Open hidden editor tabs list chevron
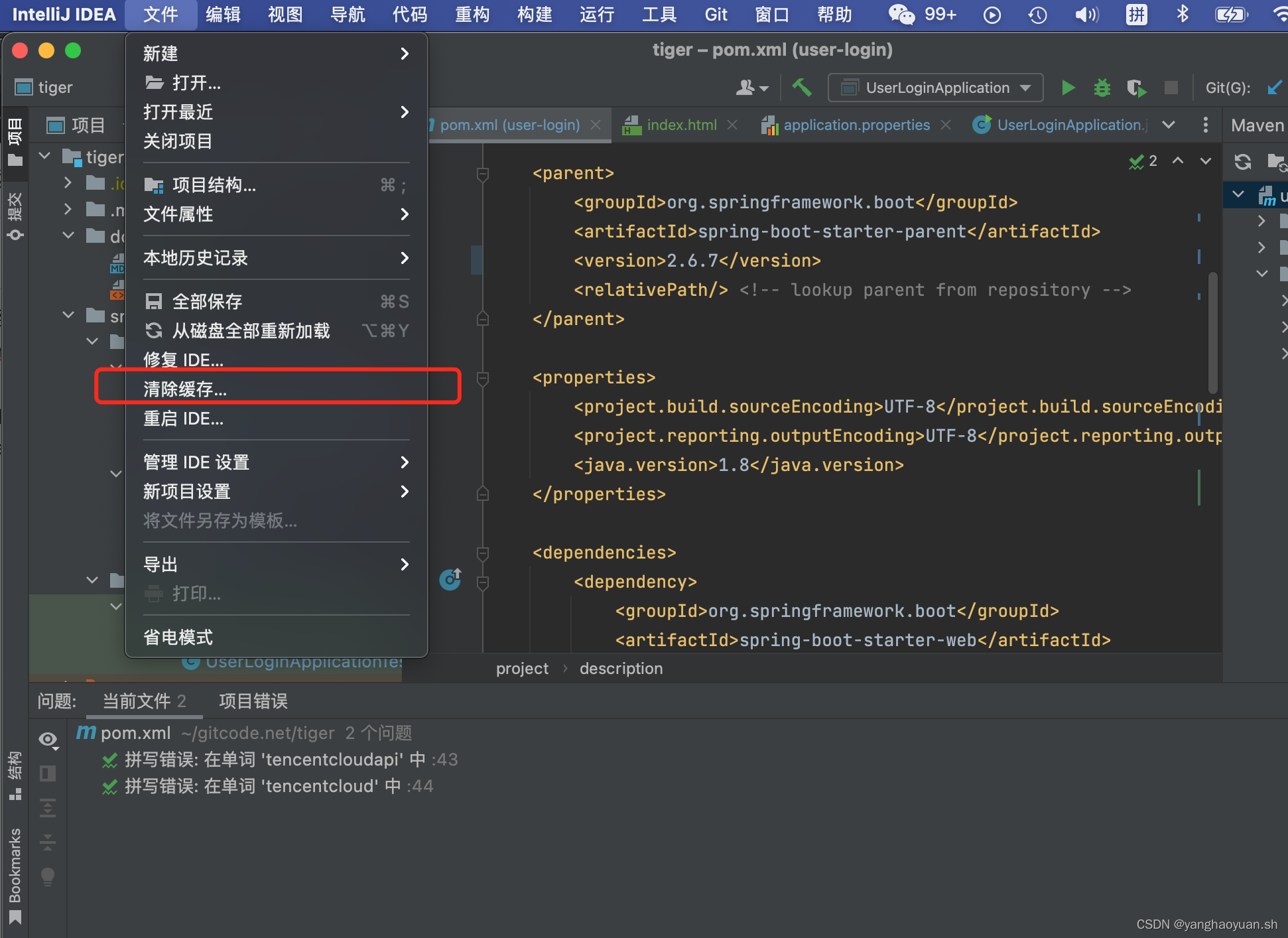The image size is (1288, 938). click(1169, 125)
